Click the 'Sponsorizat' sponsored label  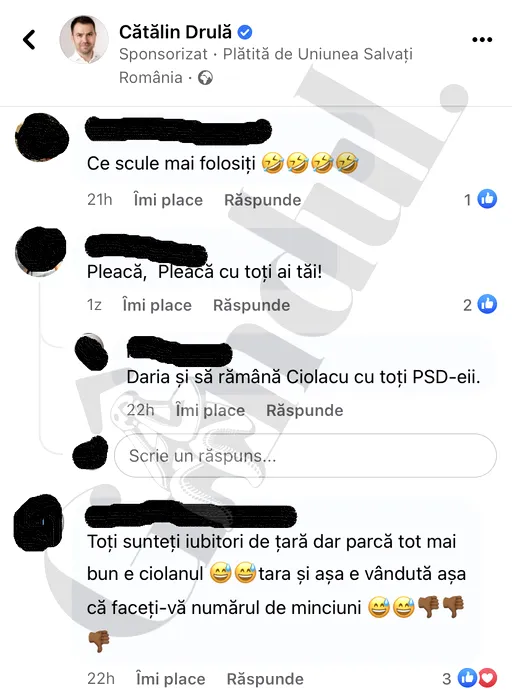(x=163, y=54)
